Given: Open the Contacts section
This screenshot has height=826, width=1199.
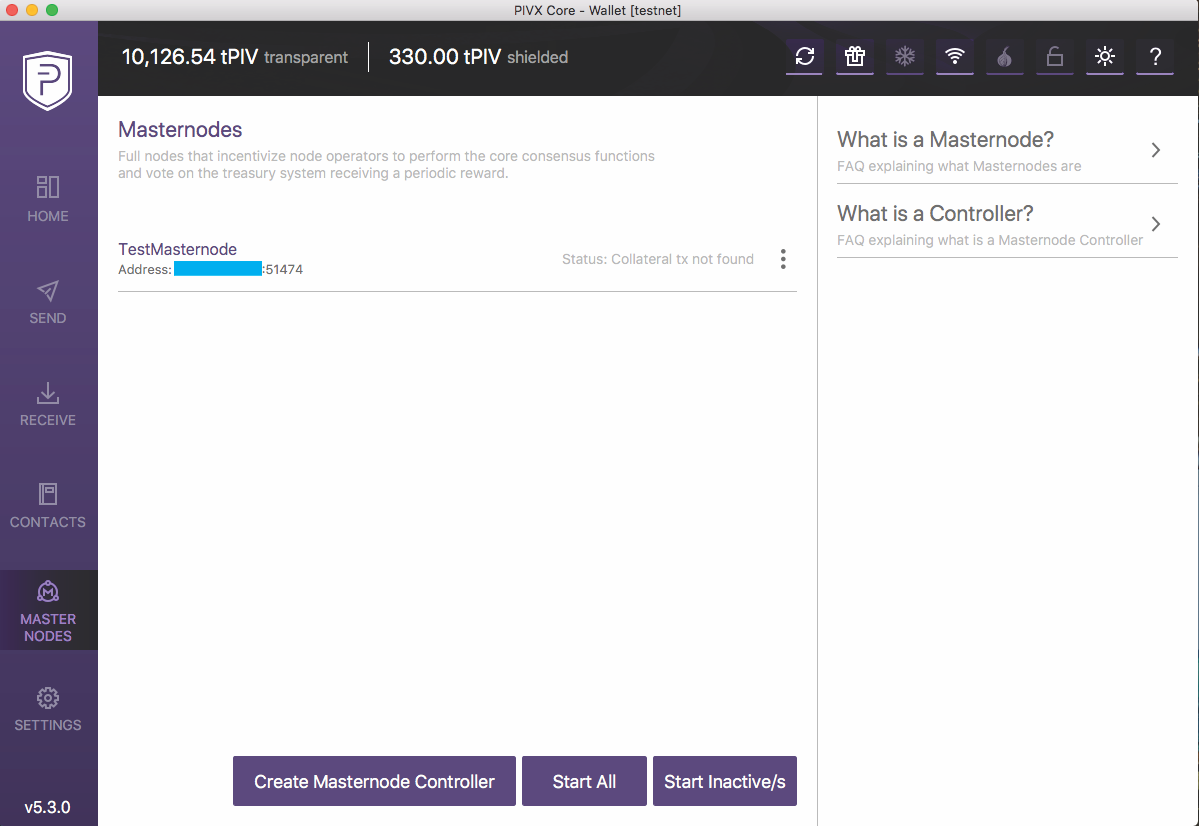Looking at the screenshot, I should (x=47, y=506).
